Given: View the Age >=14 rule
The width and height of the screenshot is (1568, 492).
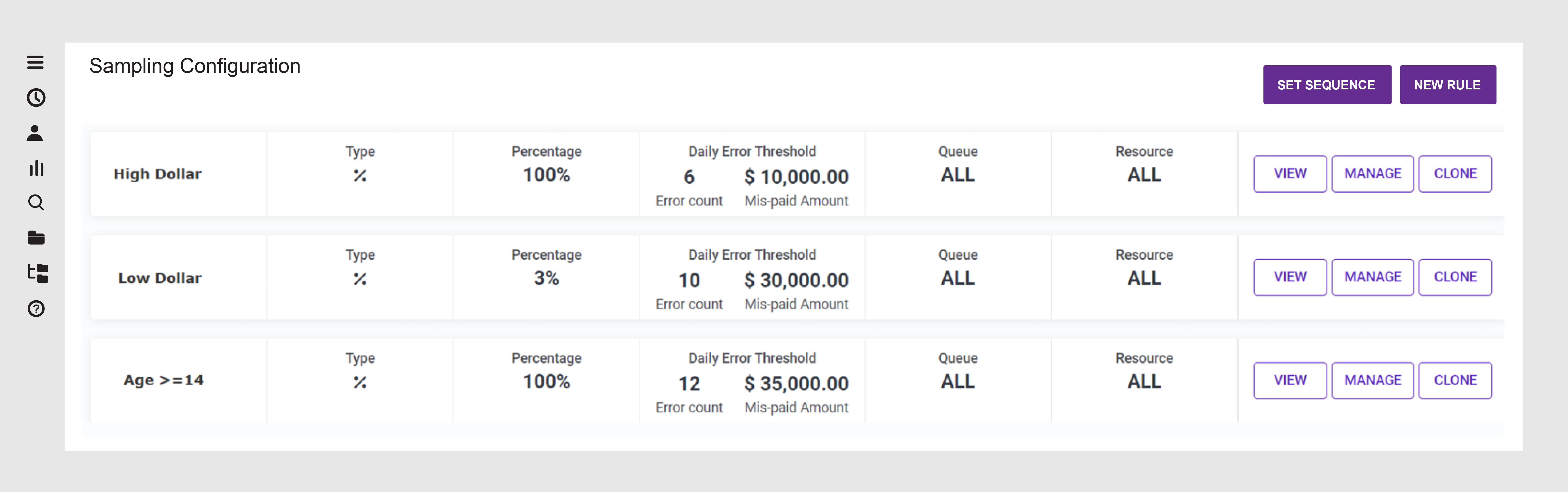Looking at the screenshot, I should 1290,381.
